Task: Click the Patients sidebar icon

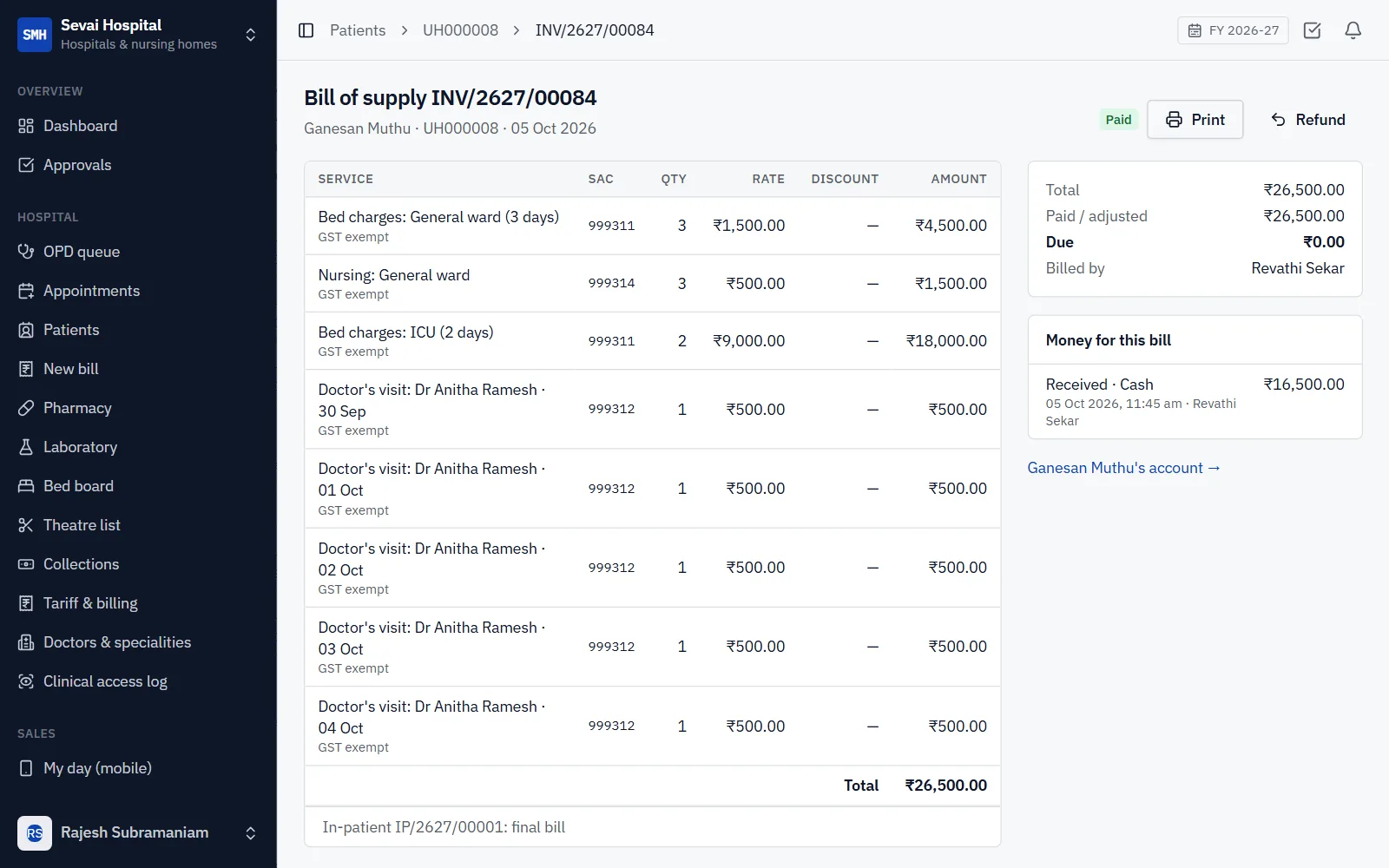Action: click(26, 330)
